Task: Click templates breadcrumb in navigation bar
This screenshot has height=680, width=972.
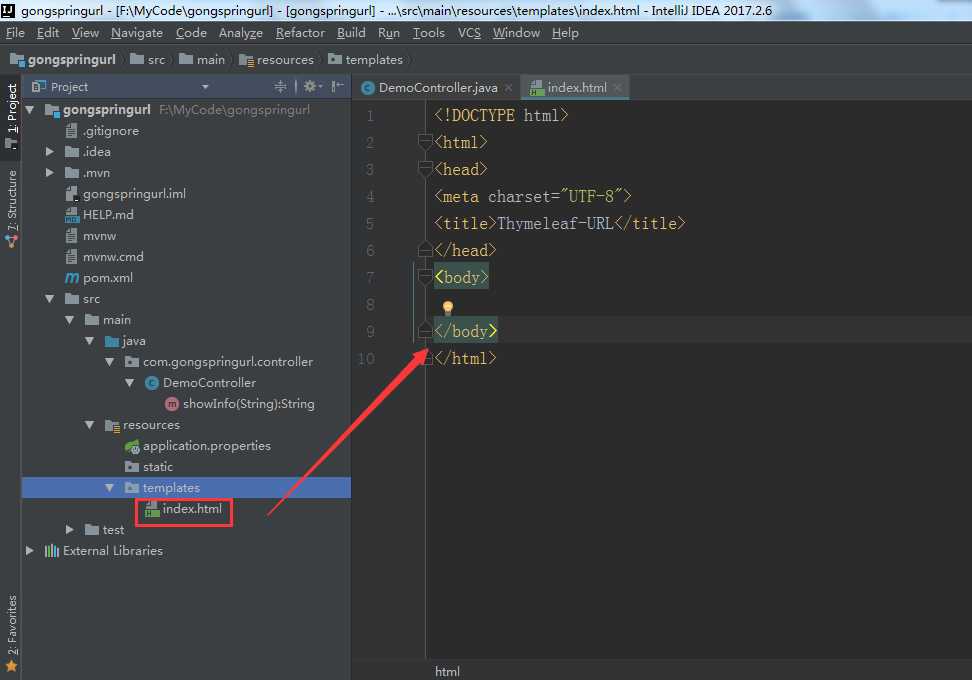Action: tap(366, 60)
